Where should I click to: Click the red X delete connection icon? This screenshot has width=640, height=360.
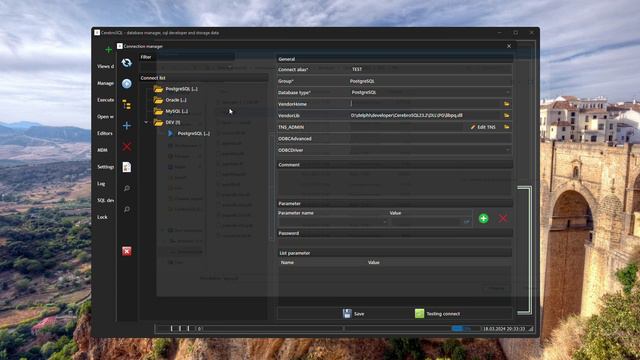[127, 147]
